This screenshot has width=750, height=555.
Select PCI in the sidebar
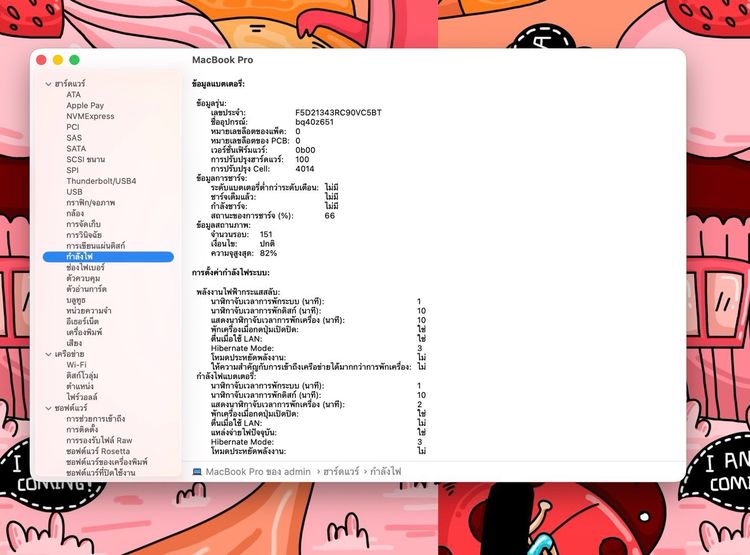click(73, 127)
